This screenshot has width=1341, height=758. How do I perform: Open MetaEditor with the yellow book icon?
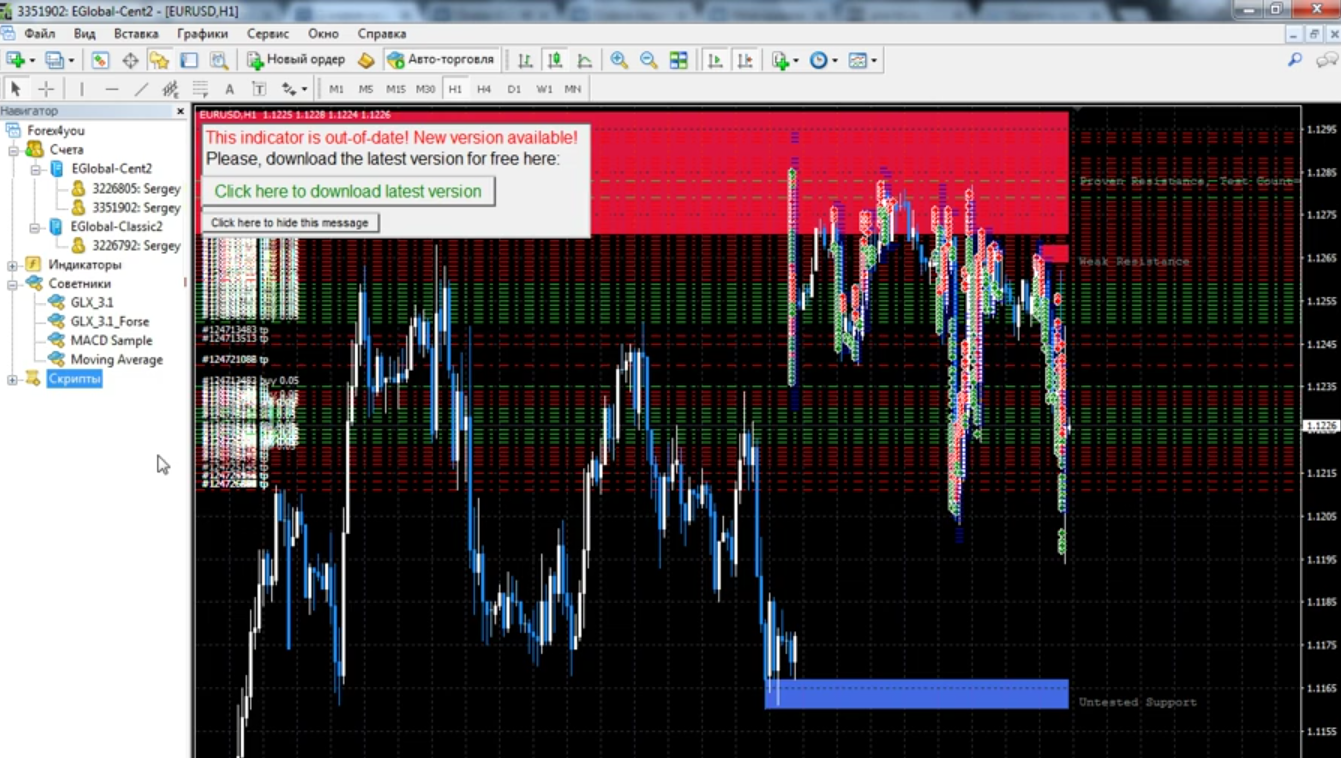[366, 60]
